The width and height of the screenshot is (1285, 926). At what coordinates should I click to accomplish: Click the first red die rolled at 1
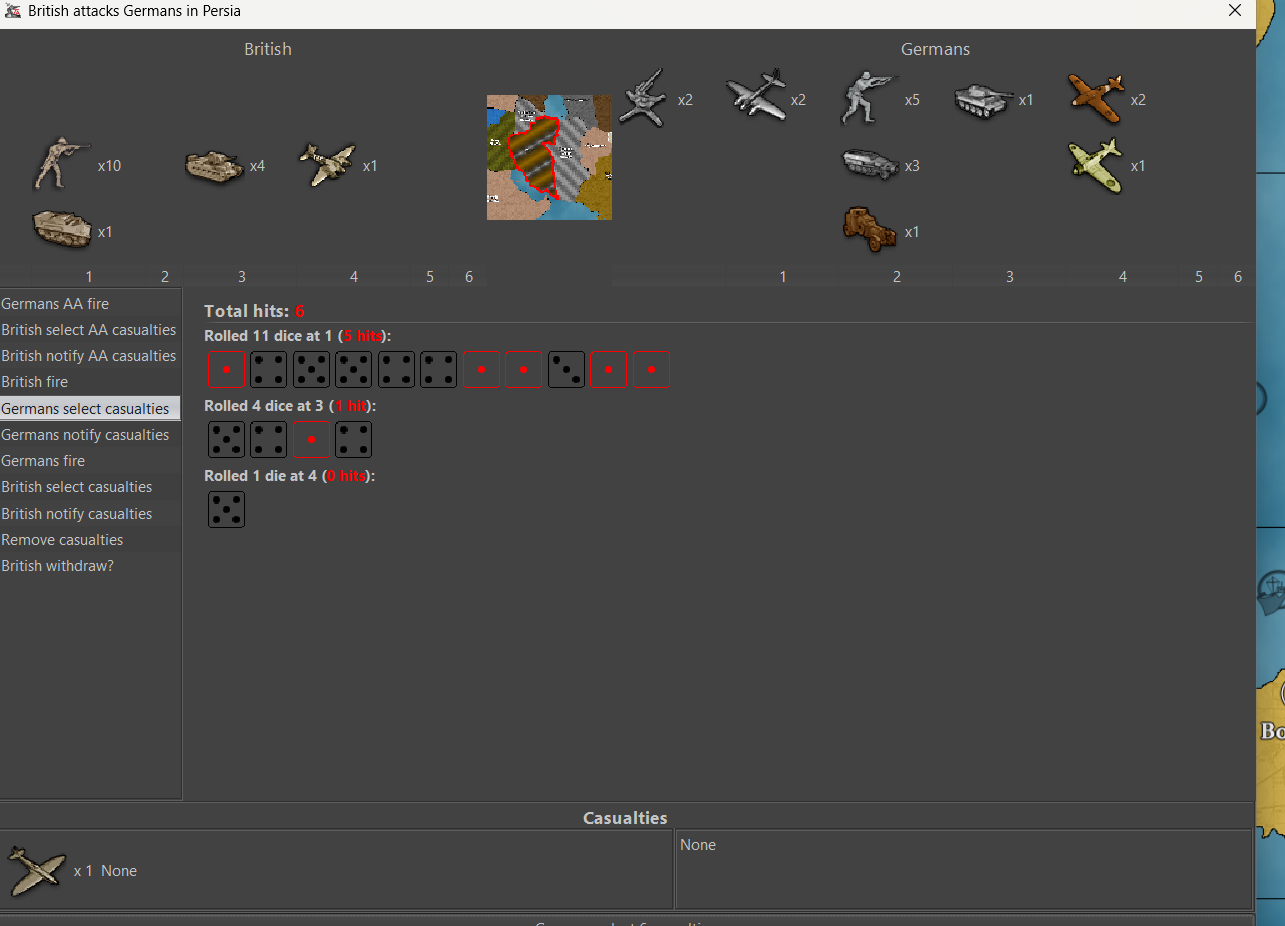(x=226, y=369)
